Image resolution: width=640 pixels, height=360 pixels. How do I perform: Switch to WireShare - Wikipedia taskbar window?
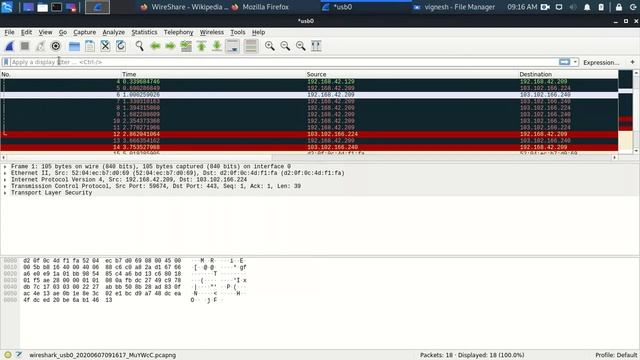tap(184, 7)
